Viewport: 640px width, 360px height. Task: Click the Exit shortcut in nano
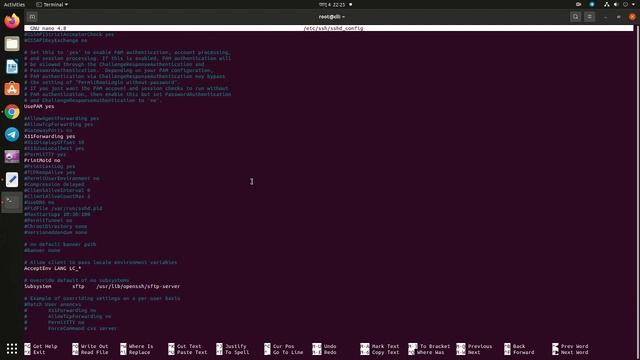tap(39, 352)
